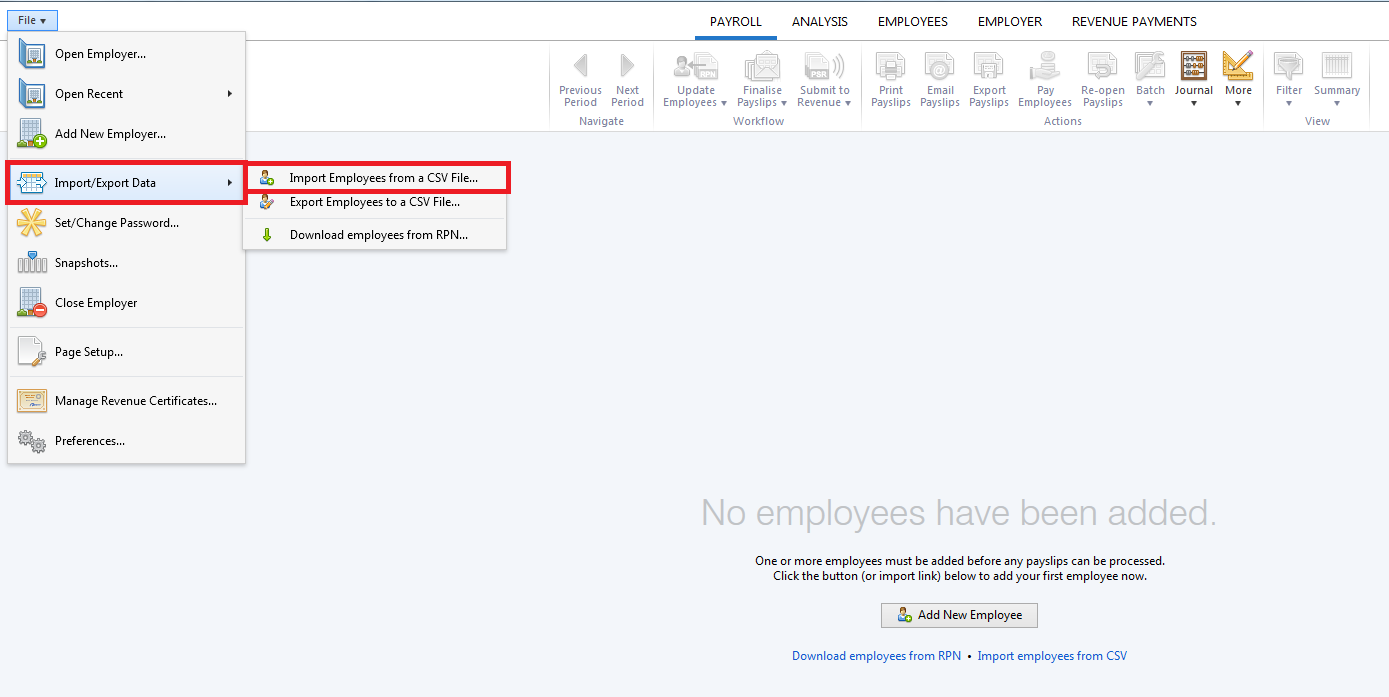Screen dimensions: 1389x697
Task: Click the green download arrow icon
Action: pyautogui.click(x=266, y=235)
